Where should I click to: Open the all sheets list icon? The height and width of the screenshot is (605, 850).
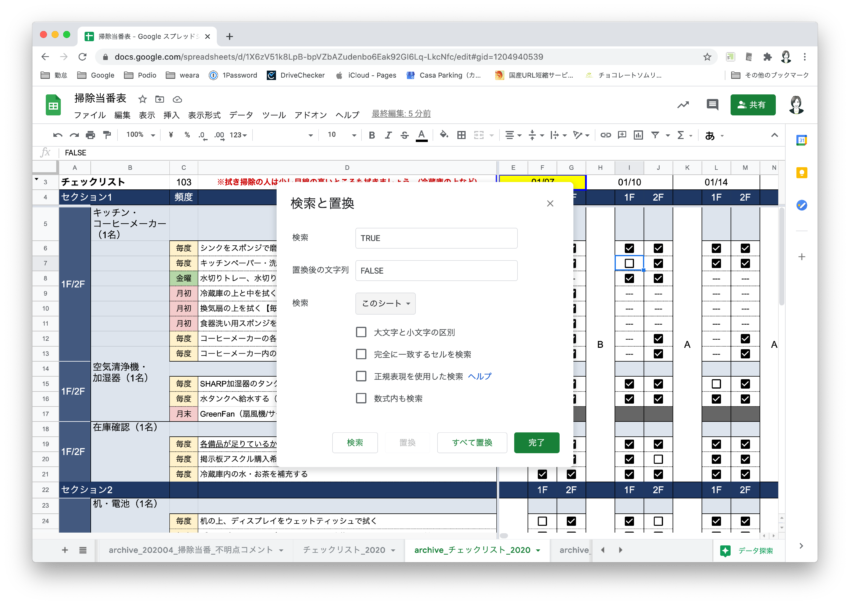83,550
